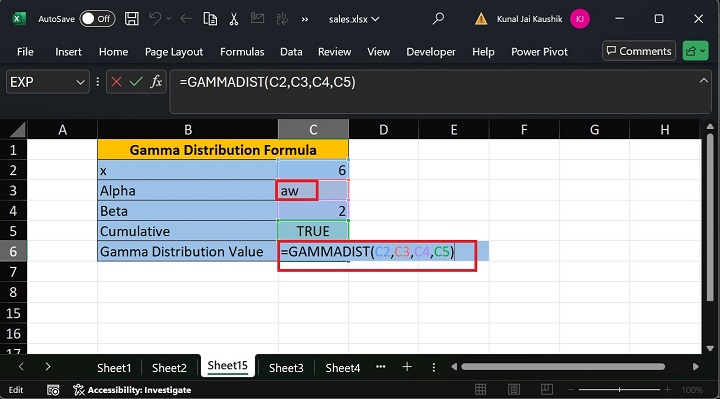Expand the quick access overflow chevrons
The width and height of the screenshot is (720, 399).
pyautogui.click(x=305, y=19)
